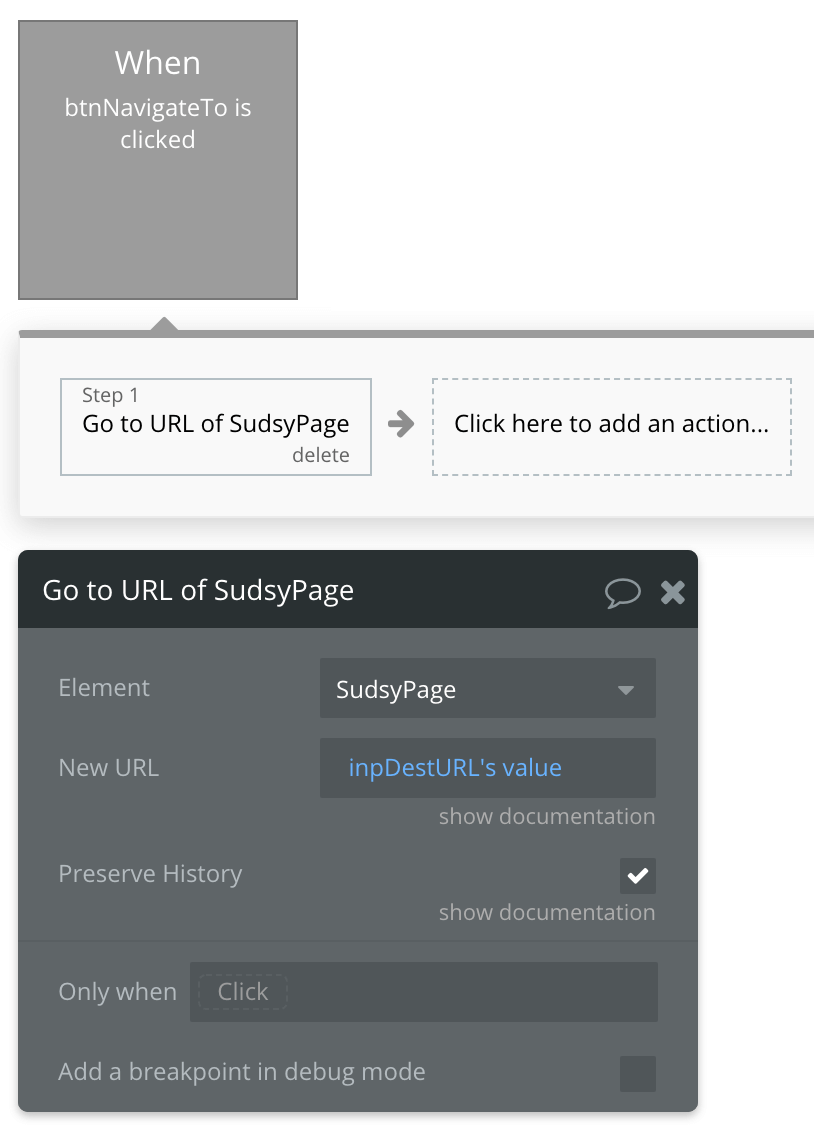Click the Only when condition field
Viewport: 814px width, 1140px height.
(x=423, y=992)
